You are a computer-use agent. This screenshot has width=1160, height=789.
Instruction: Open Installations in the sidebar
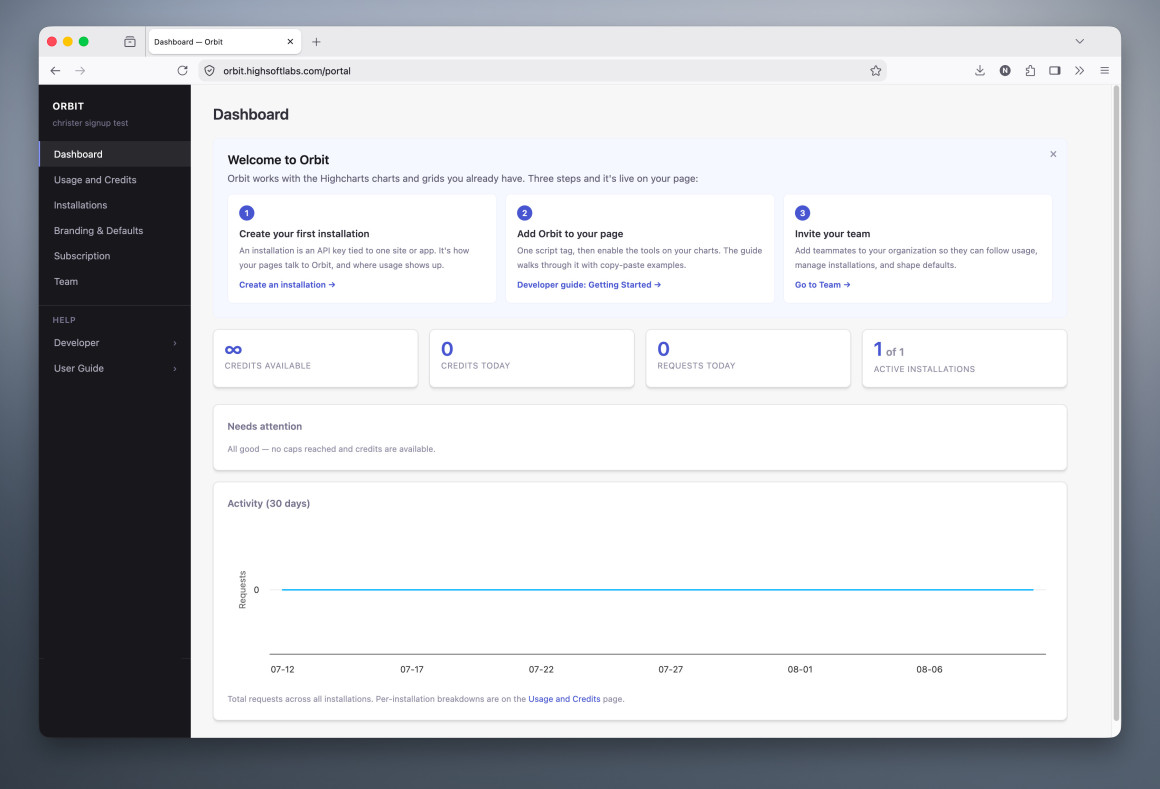point(115,205)
